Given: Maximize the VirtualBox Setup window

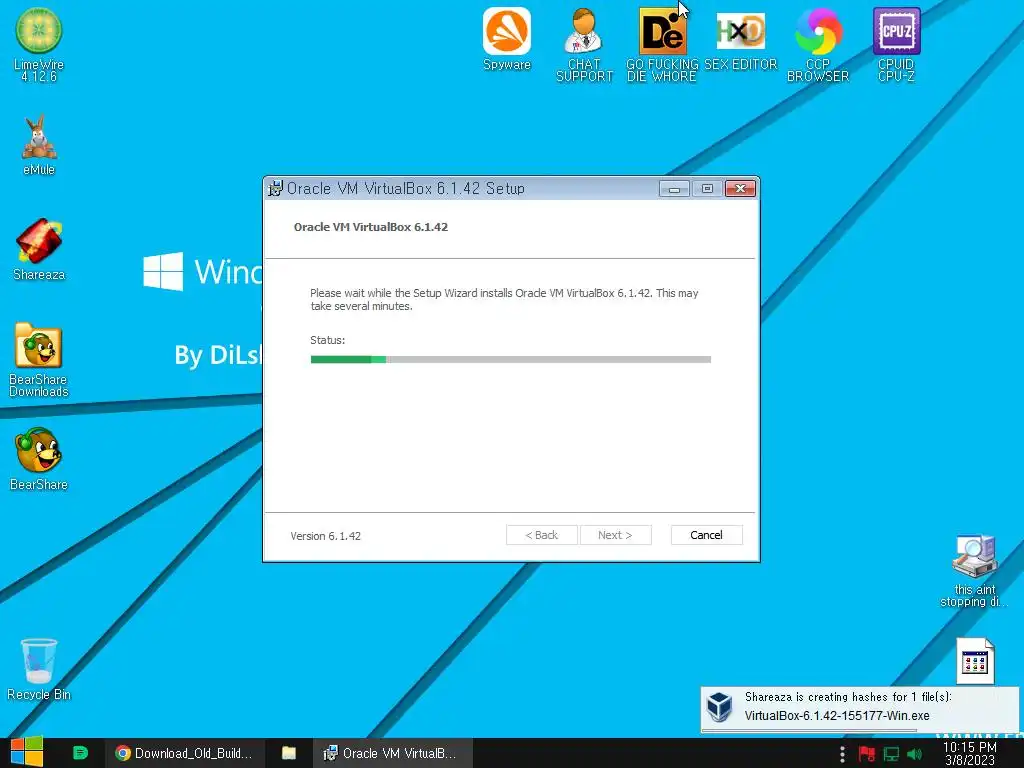Looking at the screenshot, I should pos(707,189).
